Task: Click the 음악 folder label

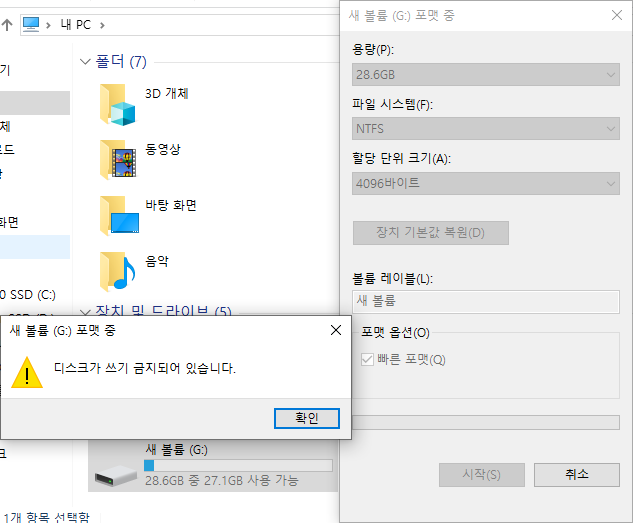Action: point(157,262)
